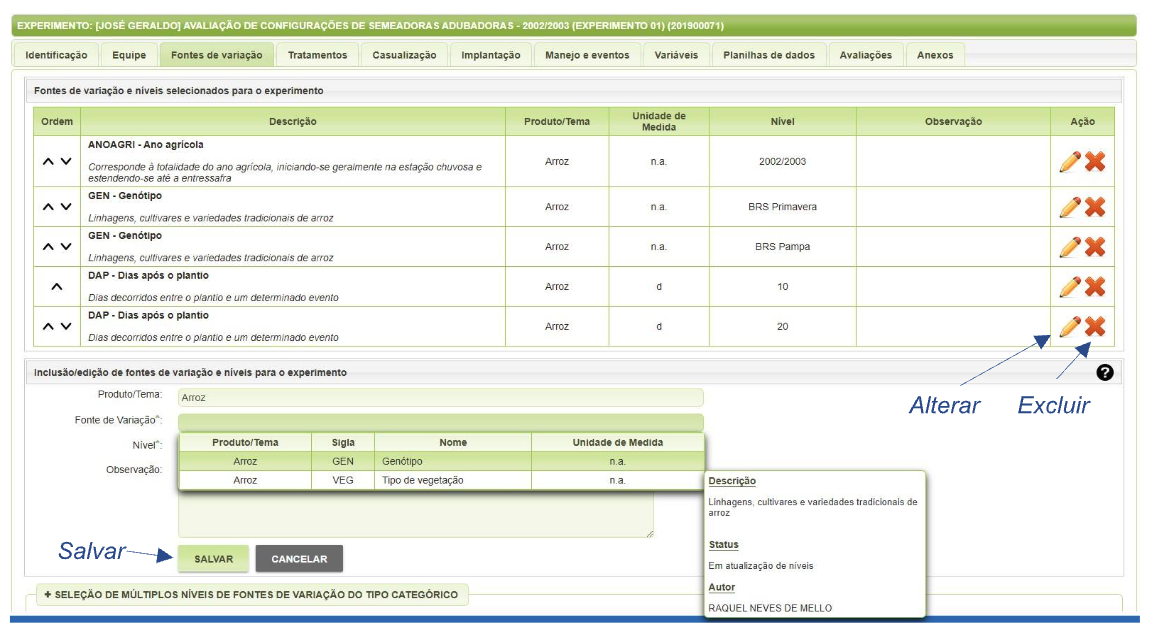Delete the BRS Primavera row

pos(1095,207)
